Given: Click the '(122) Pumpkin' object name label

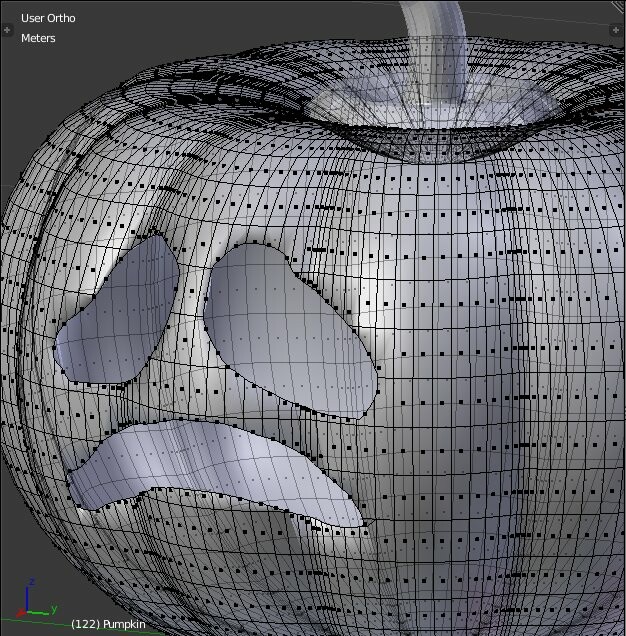Looking at the screenshot, I should point(108,624).
